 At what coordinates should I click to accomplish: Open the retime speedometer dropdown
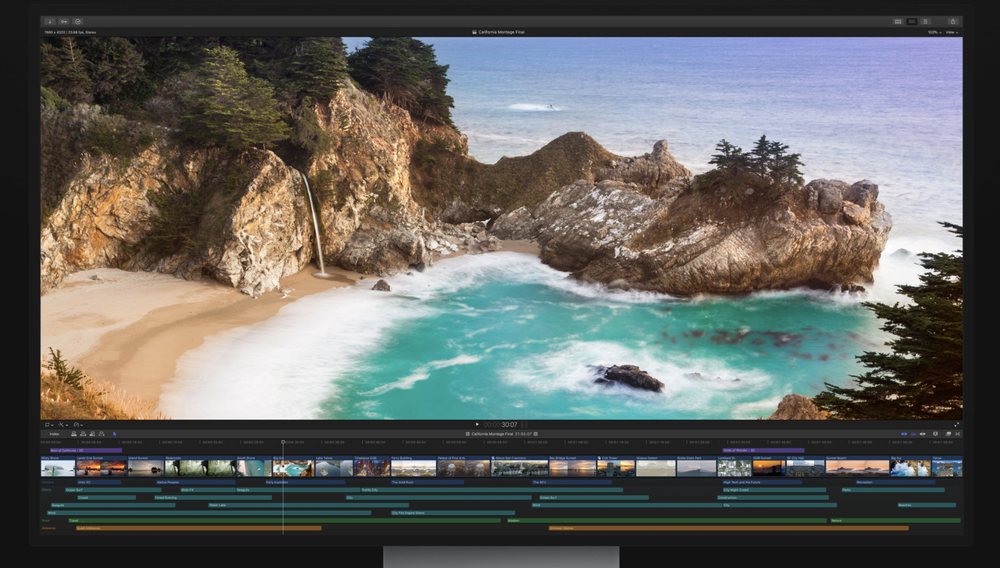(77, 425)
